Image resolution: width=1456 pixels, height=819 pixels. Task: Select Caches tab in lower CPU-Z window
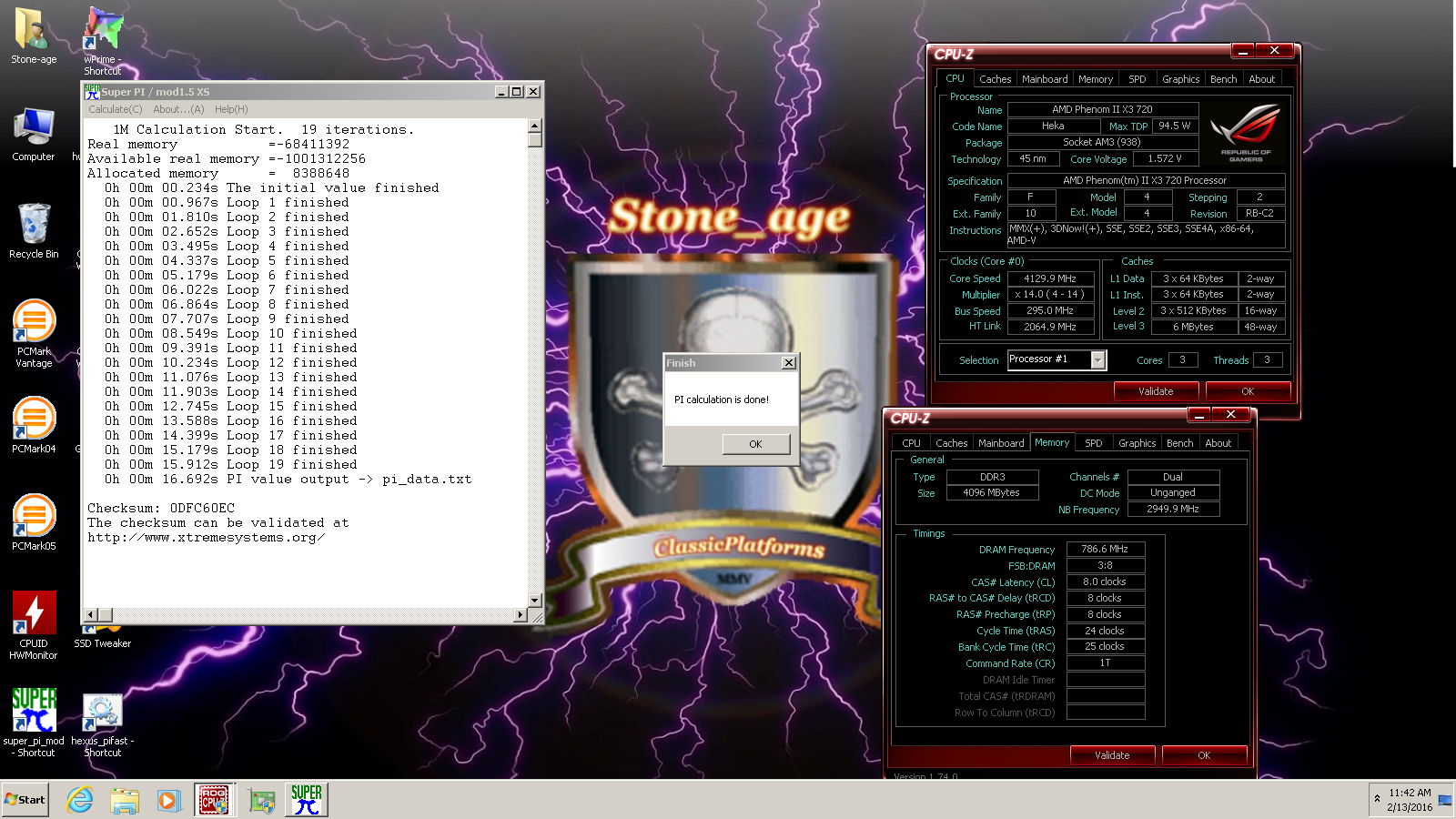(x=951, y=443)
